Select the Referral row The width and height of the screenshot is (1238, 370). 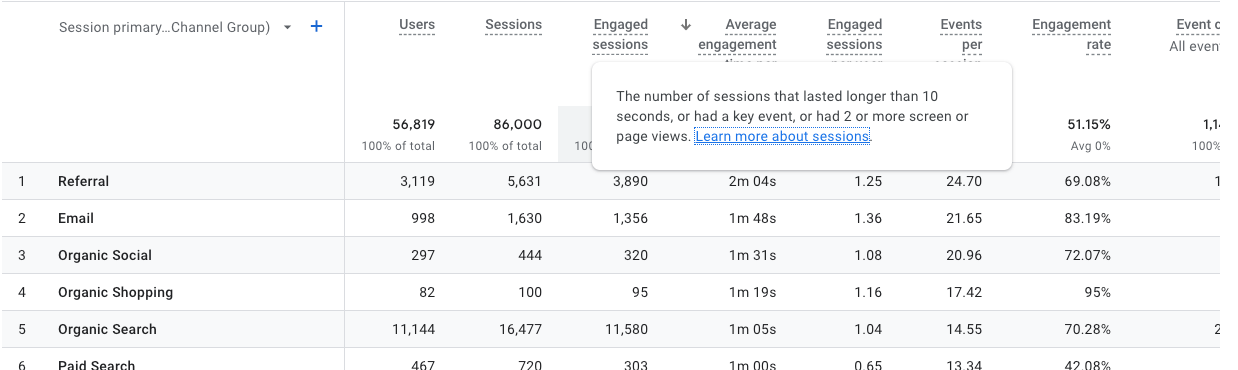click(610, 181)
